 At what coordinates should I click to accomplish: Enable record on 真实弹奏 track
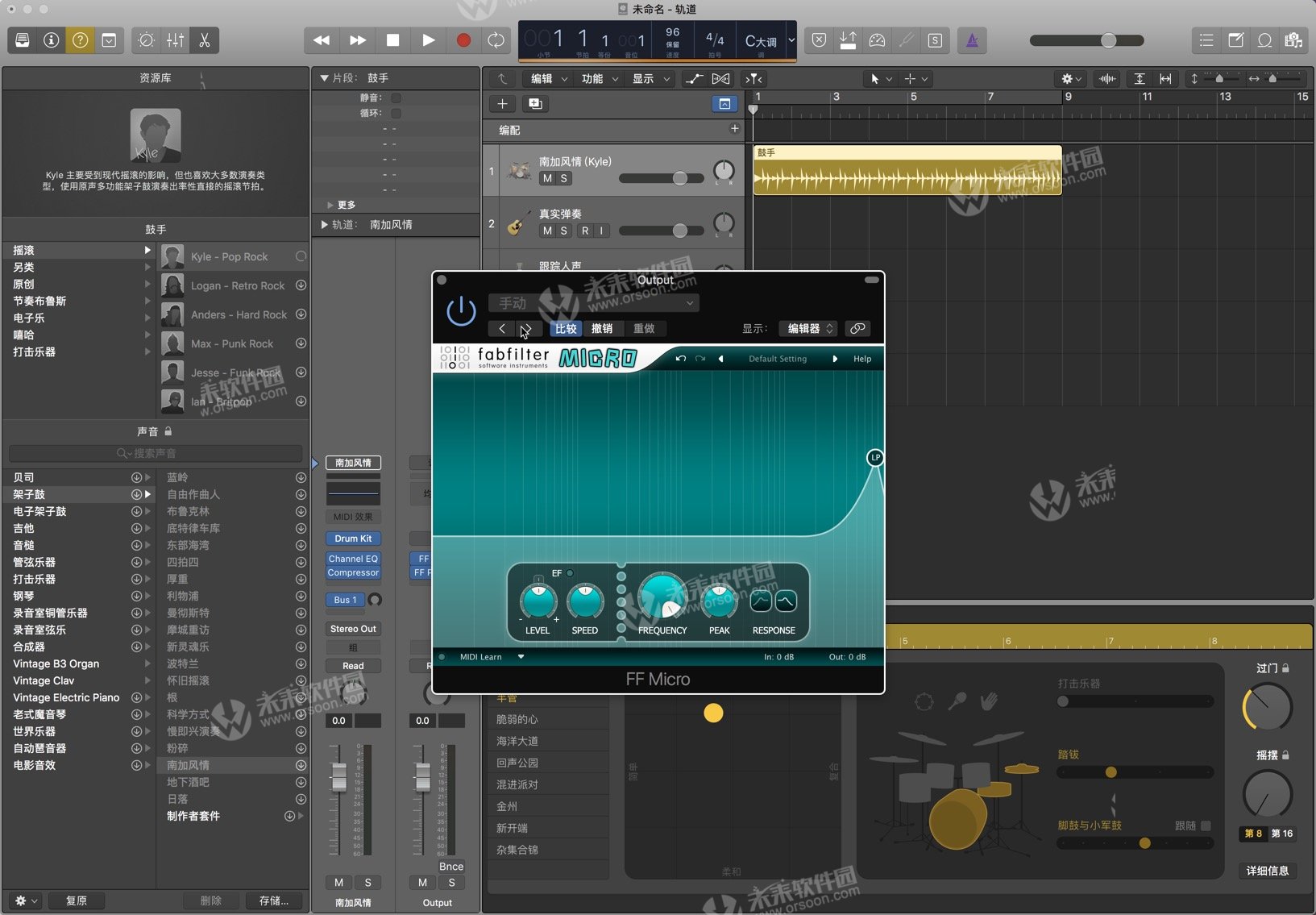(x=585, y=231)
